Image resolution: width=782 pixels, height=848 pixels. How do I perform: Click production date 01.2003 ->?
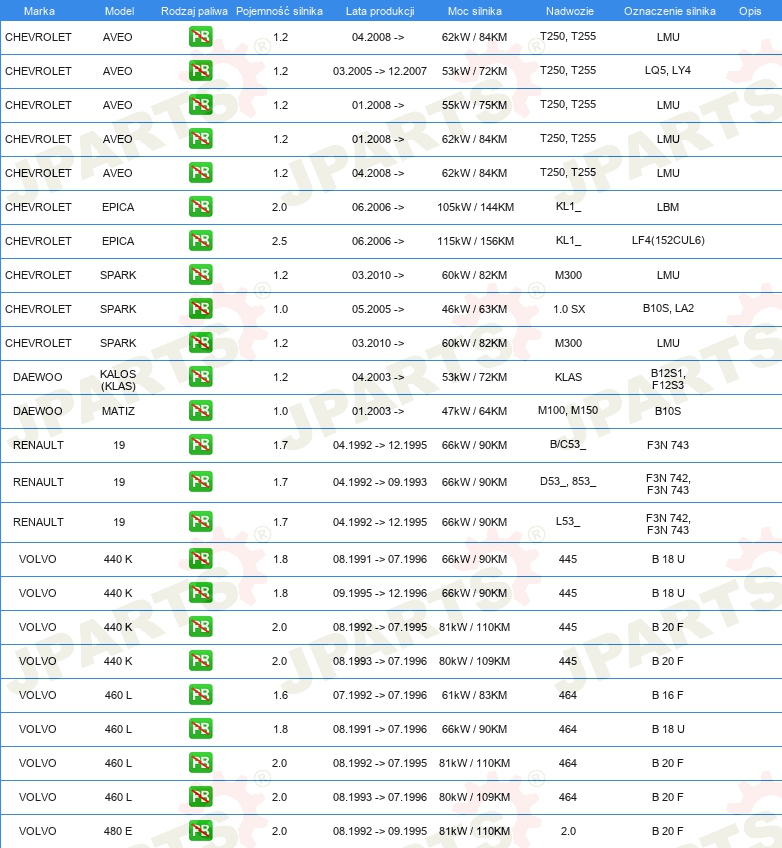[377, 411]
